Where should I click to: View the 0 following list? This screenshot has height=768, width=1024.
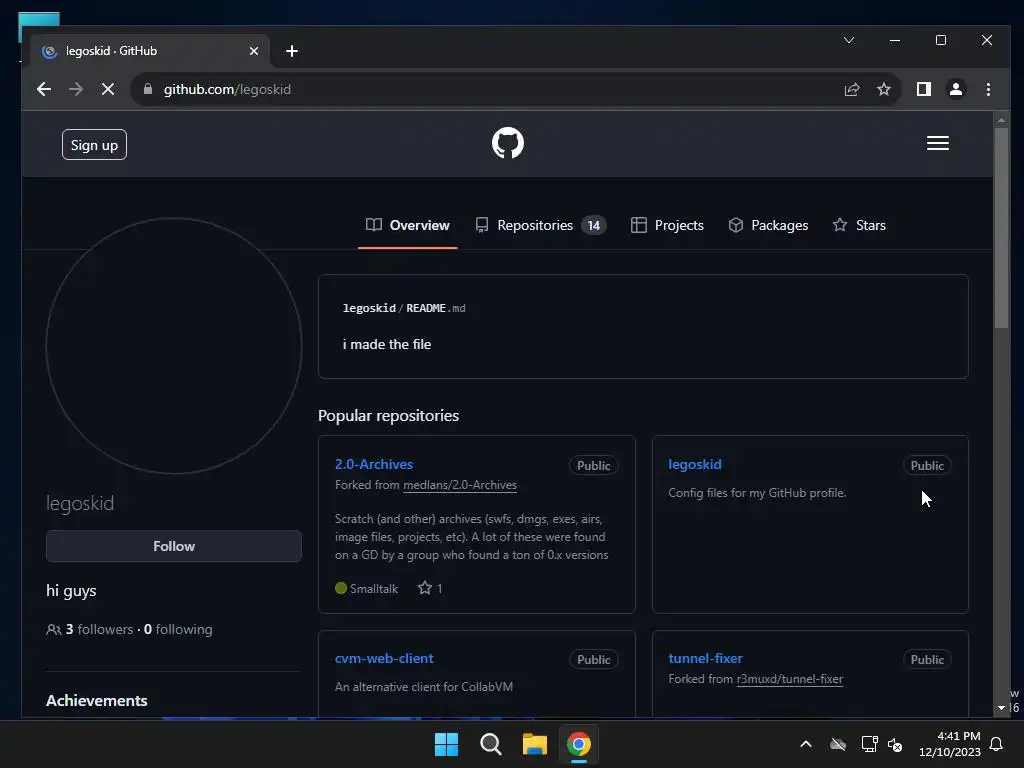coord(178,630)
